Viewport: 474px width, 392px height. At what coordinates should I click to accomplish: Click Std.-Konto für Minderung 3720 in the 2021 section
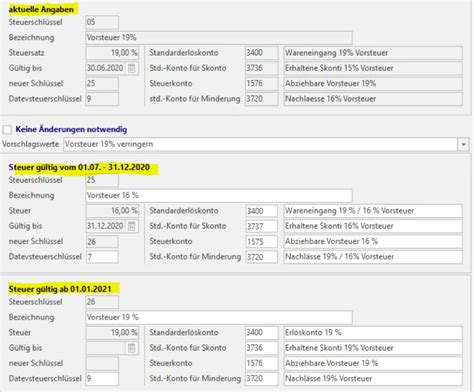261,379
